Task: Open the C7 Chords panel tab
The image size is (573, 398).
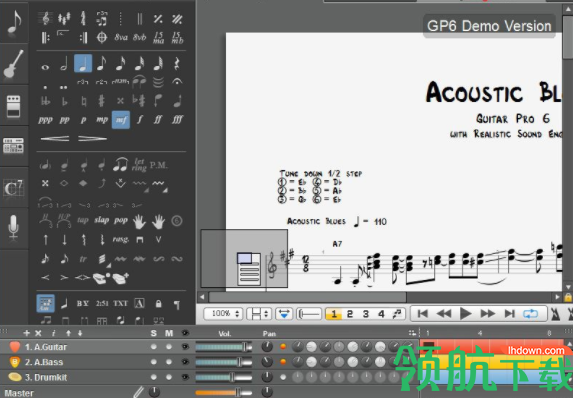Action: (x=14, y=188)
